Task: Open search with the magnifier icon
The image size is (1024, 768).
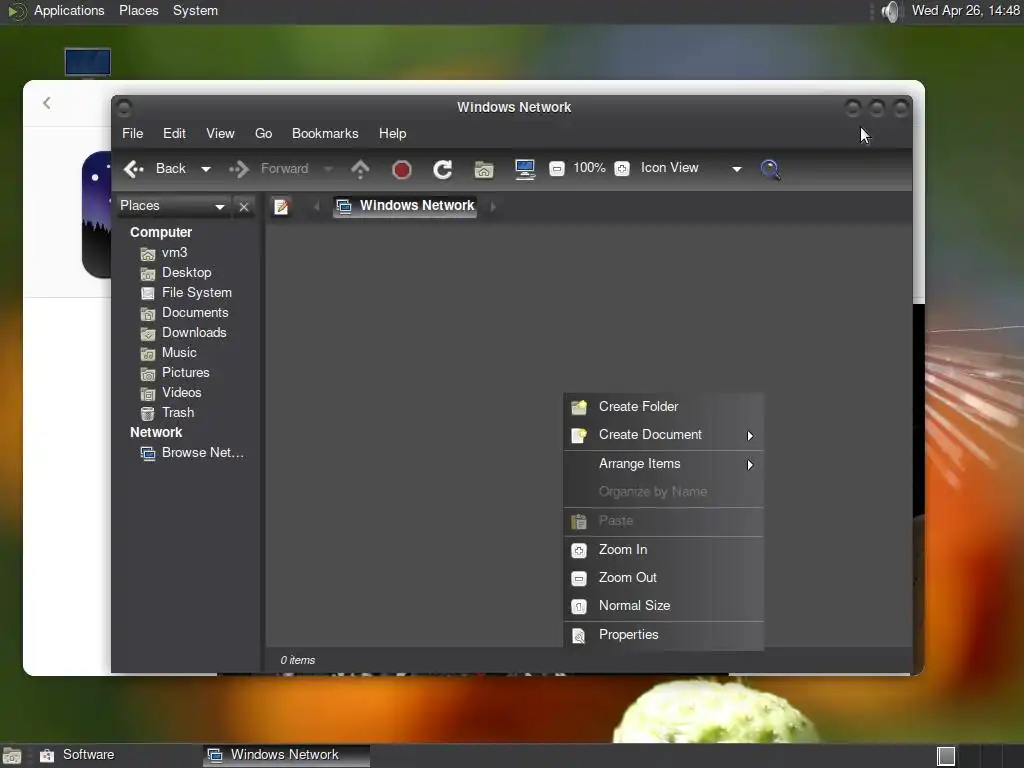Action: coord(771,170)
